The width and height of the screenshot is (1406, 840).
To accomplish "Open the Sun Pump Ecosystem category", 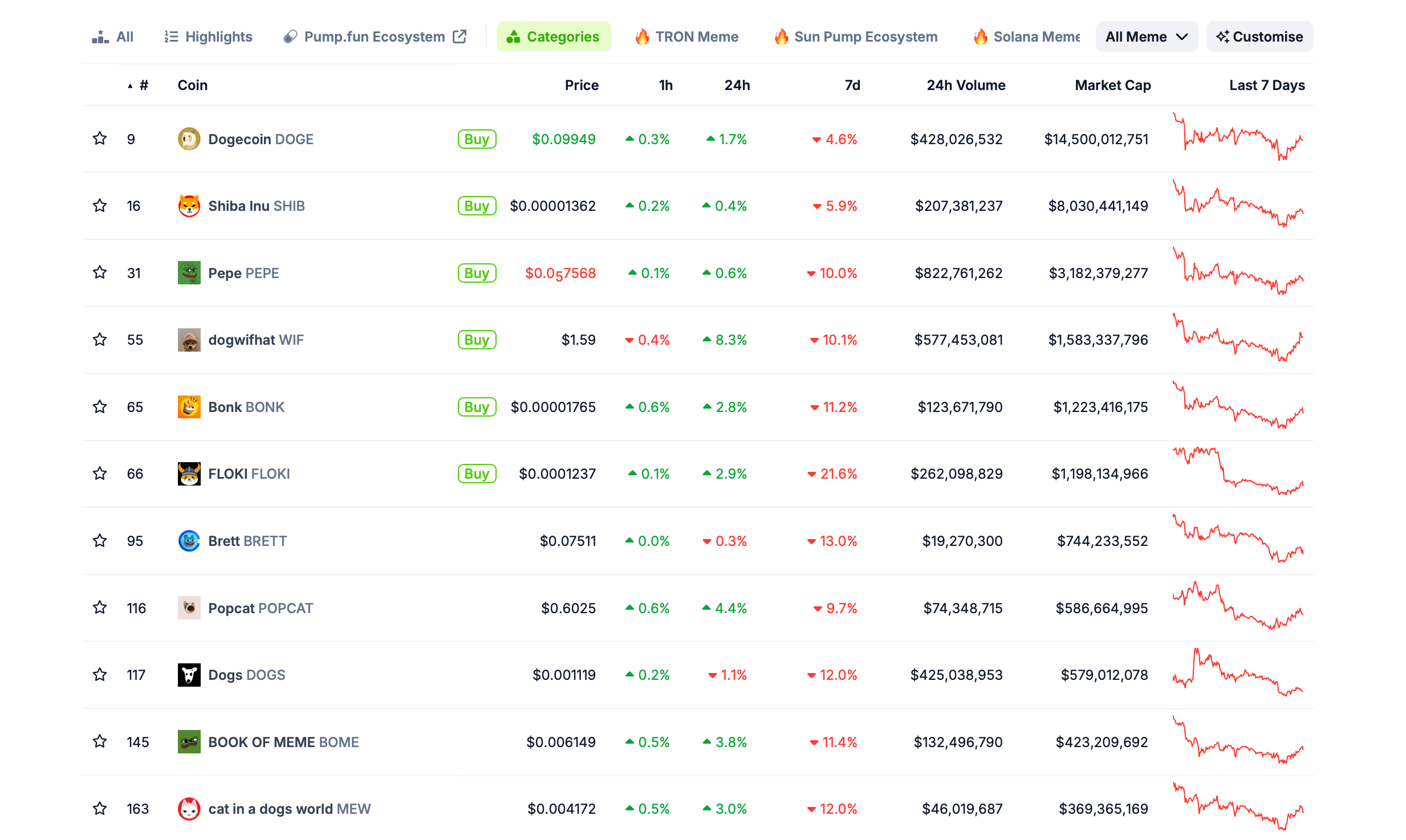I will (856, 36).
